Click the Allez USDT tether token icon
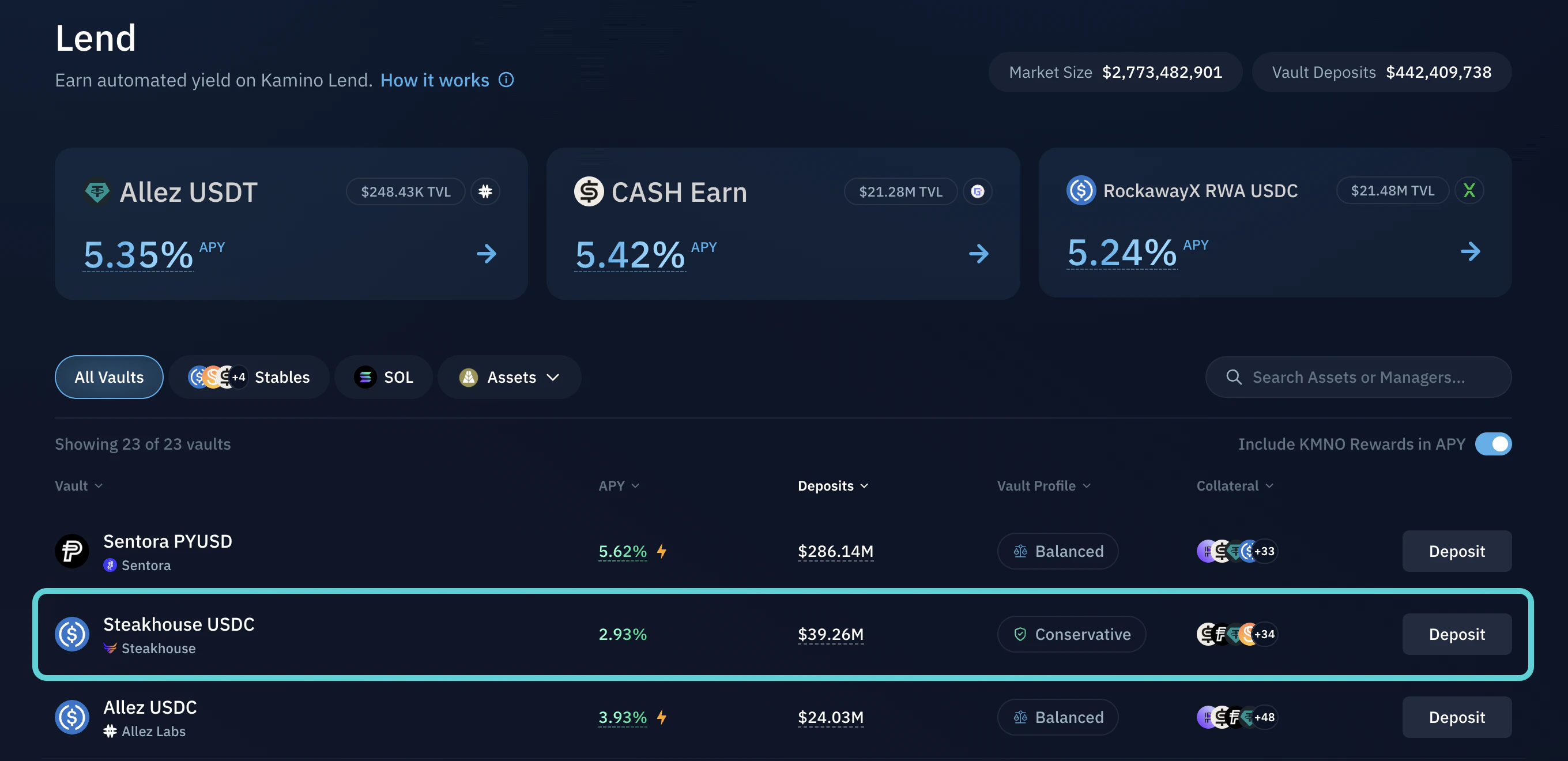 97,193
